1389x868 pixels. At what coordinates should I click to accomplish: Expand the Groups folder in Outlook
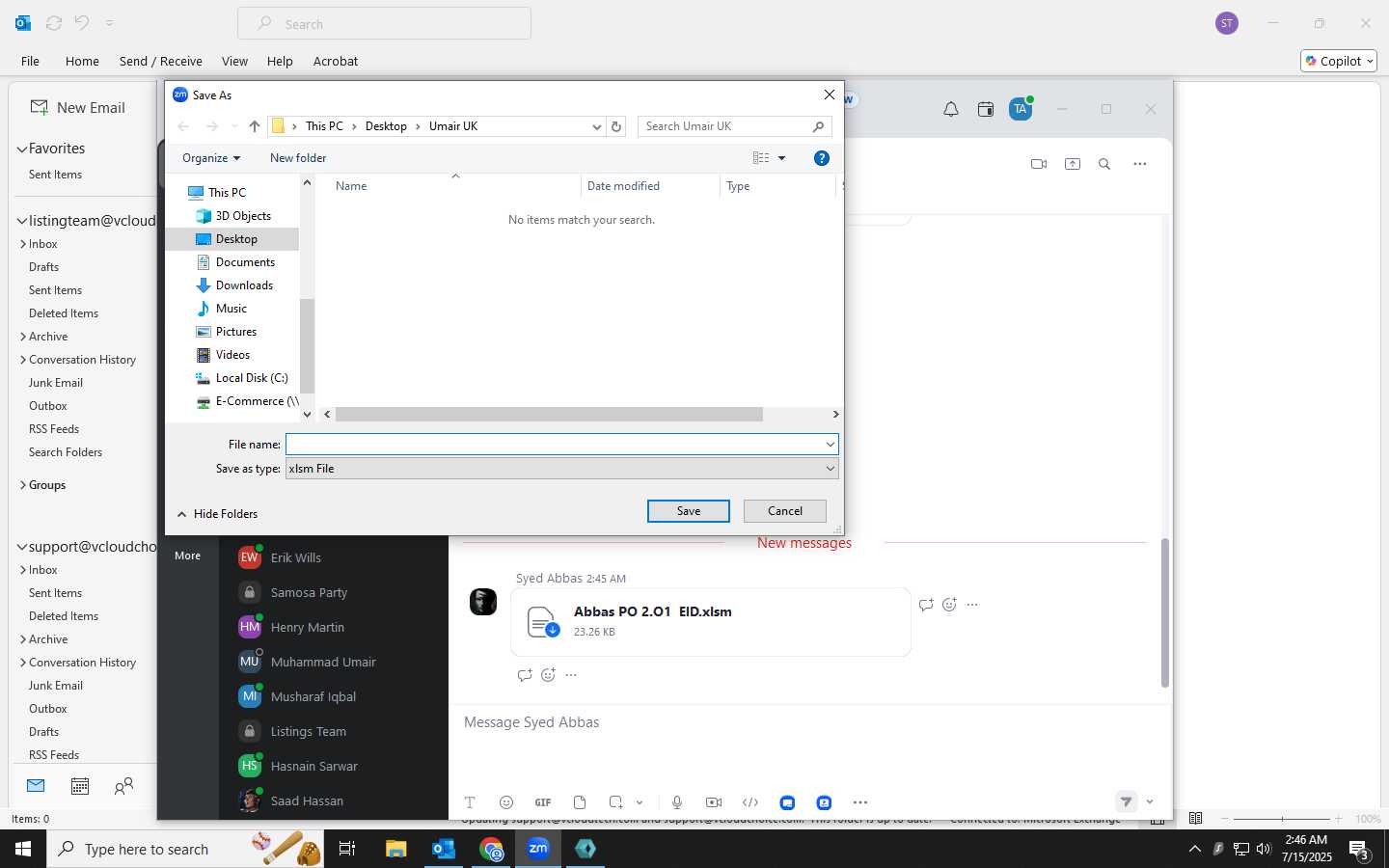point(23,485)
